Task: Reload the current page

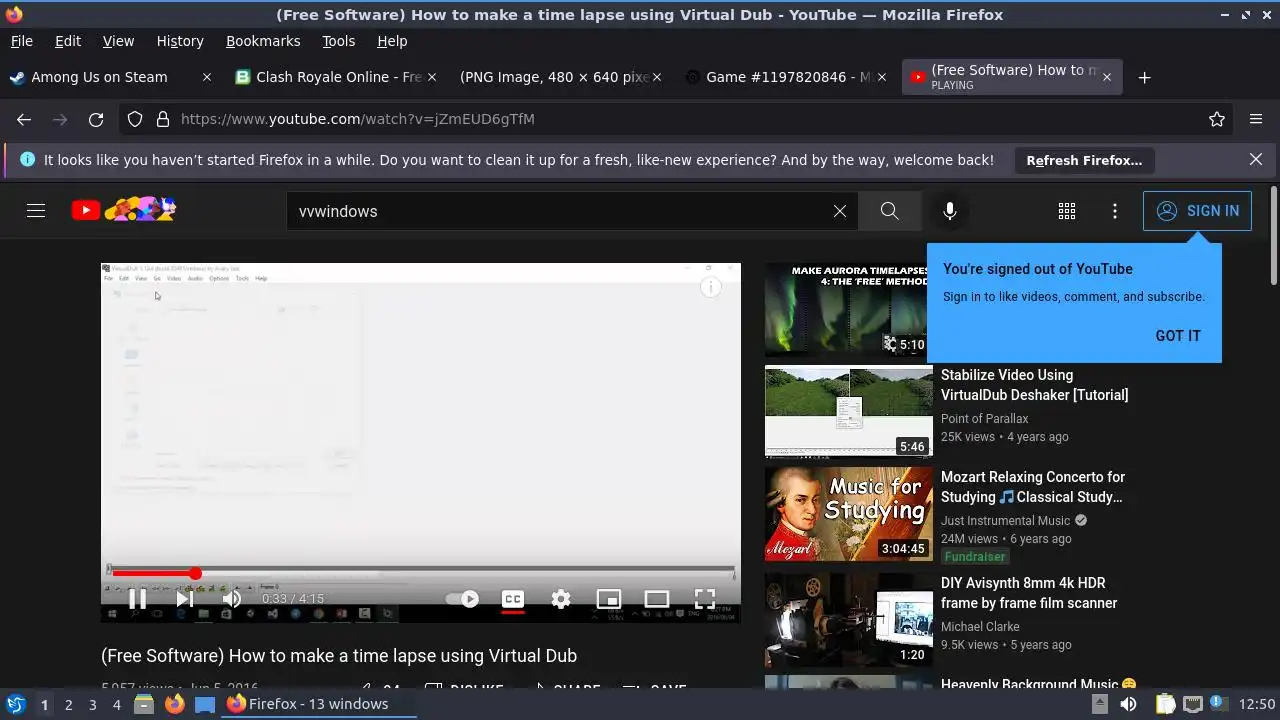Action: 96,119
